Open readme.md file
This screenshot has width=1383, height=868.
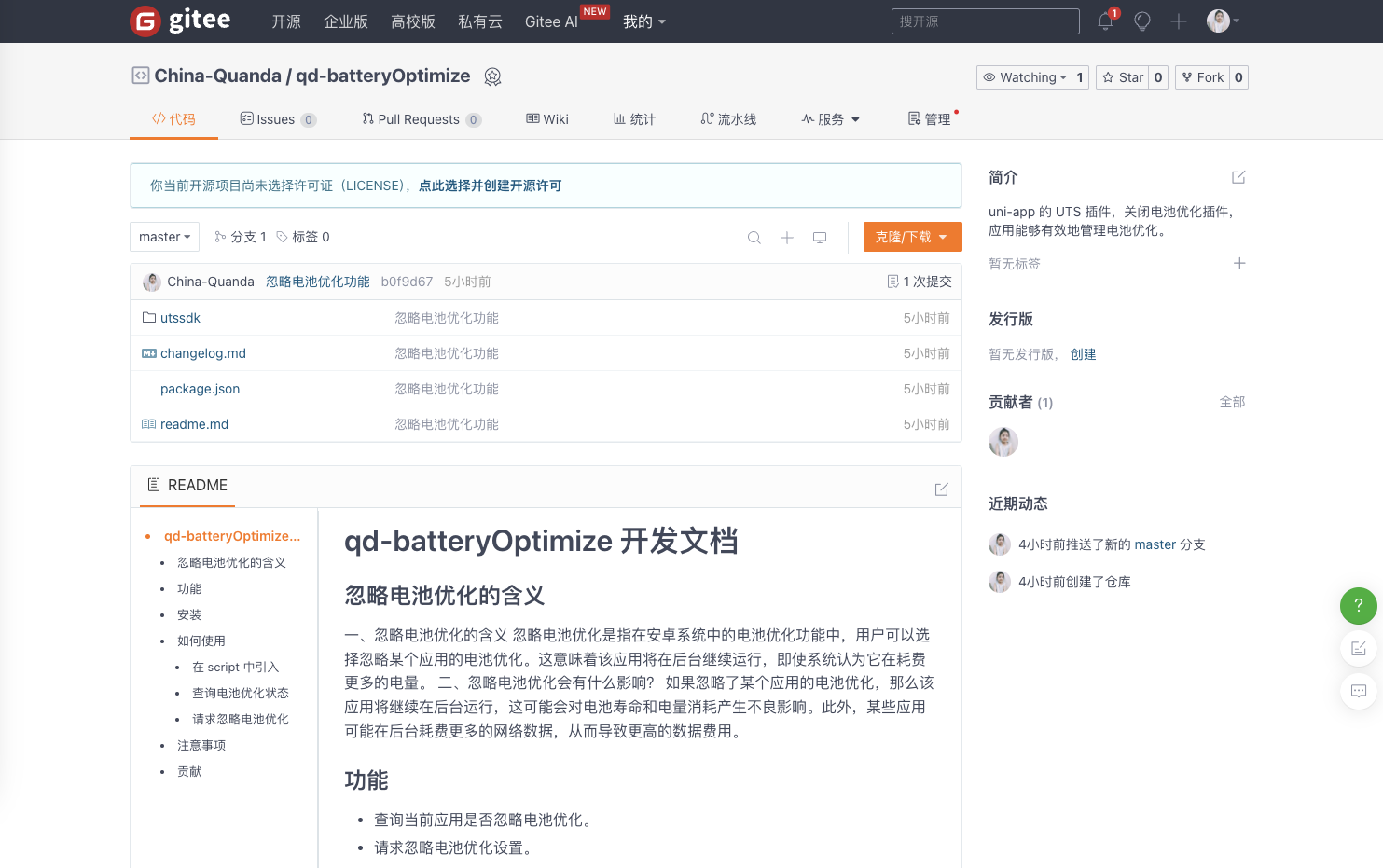tap(194, 424)
